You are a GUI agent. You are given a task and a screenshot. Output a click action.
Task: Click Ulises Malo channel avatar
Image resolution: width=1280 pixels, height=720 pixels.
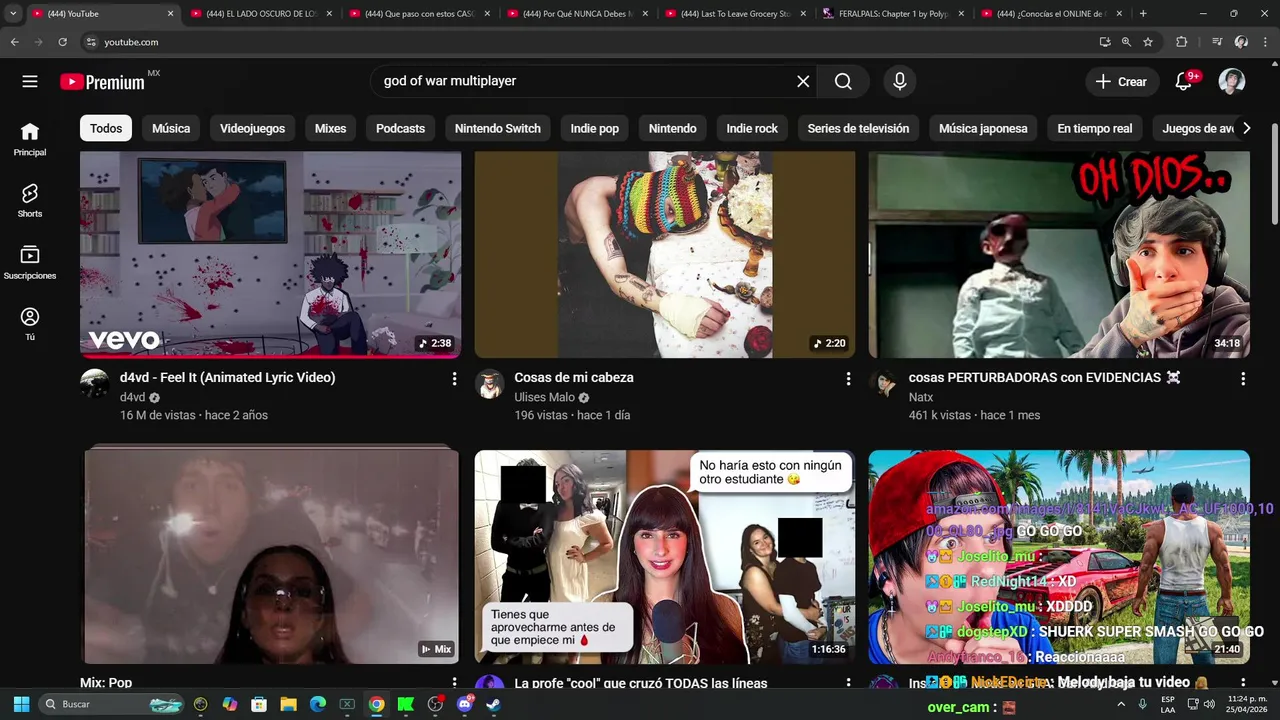(x=489, y=384)
